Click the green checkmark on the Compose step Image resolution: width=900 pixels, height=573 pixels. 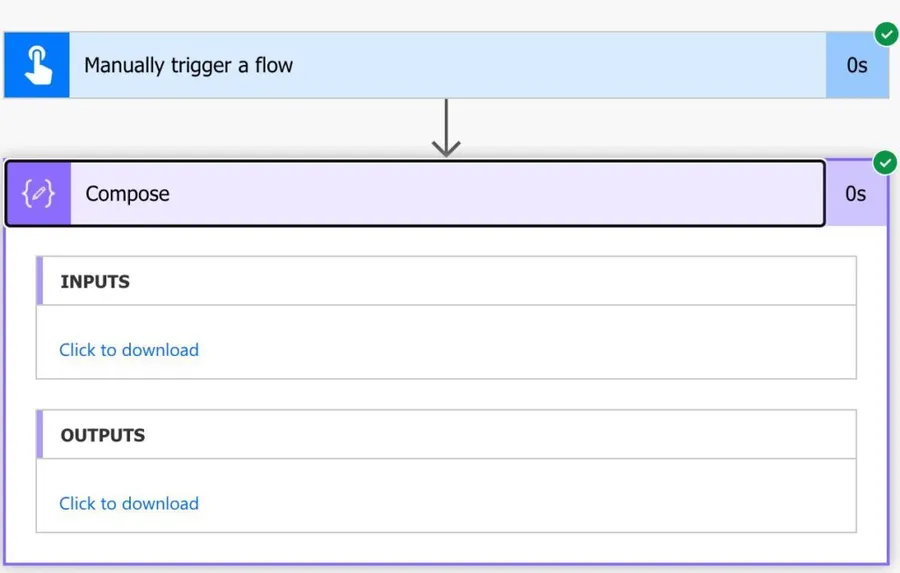pyautogui.click(x=885, y=162)
